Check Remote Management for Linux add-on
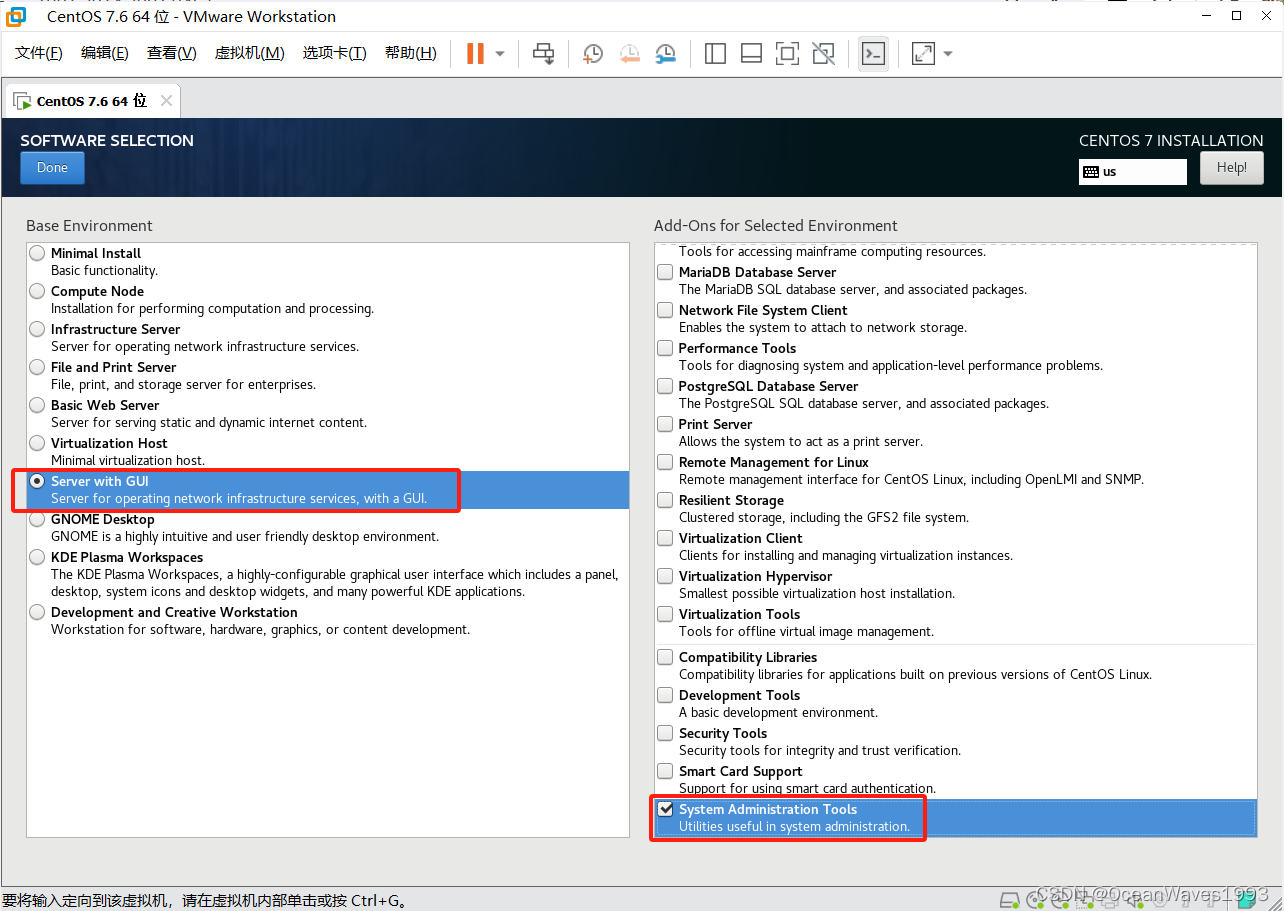The width and height of the screenshot is (1284, 911). point(665,462)
